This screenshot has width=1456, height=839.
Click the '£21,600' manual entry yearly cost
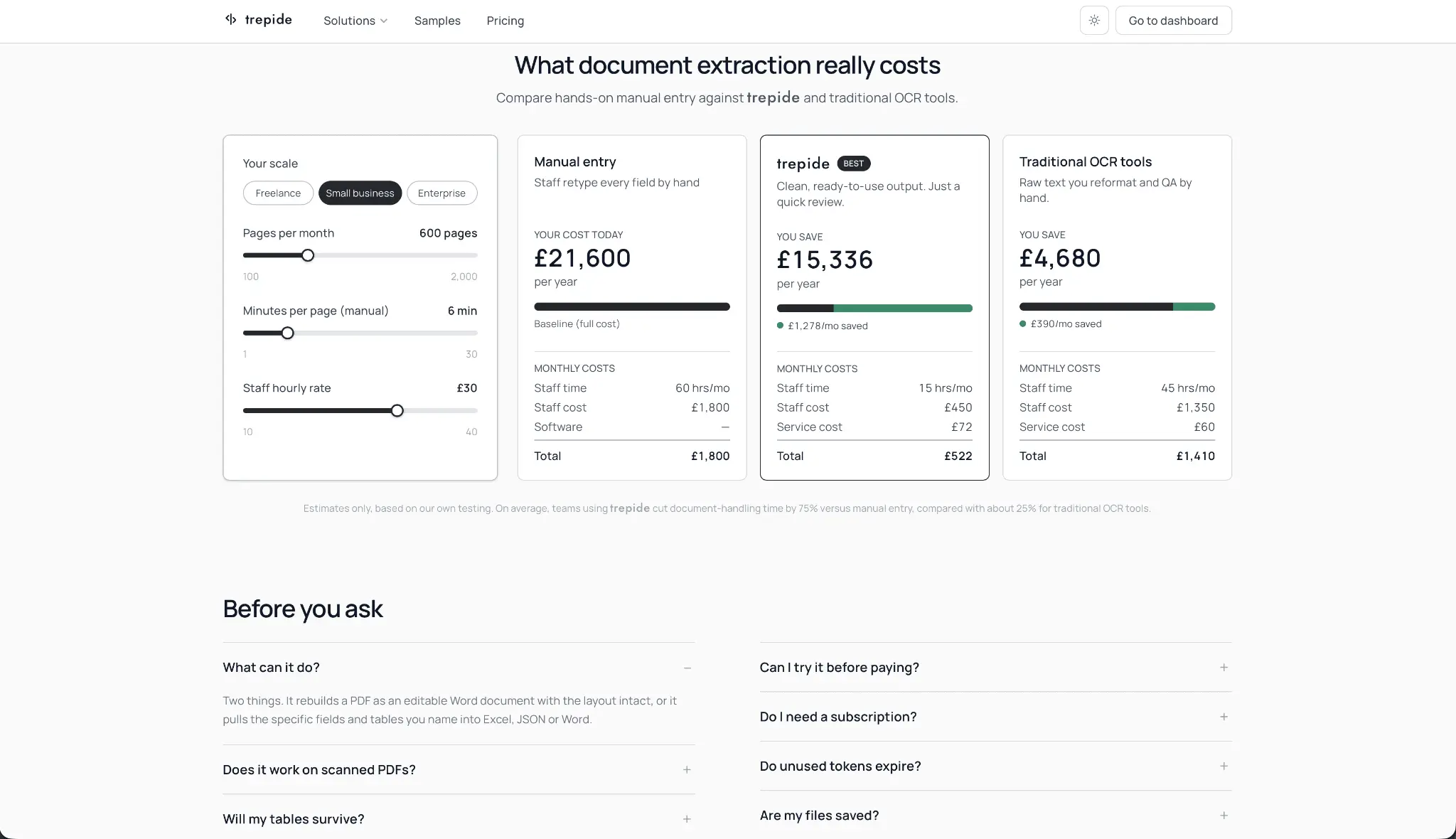pyautogui.click(x=582, y=258)
